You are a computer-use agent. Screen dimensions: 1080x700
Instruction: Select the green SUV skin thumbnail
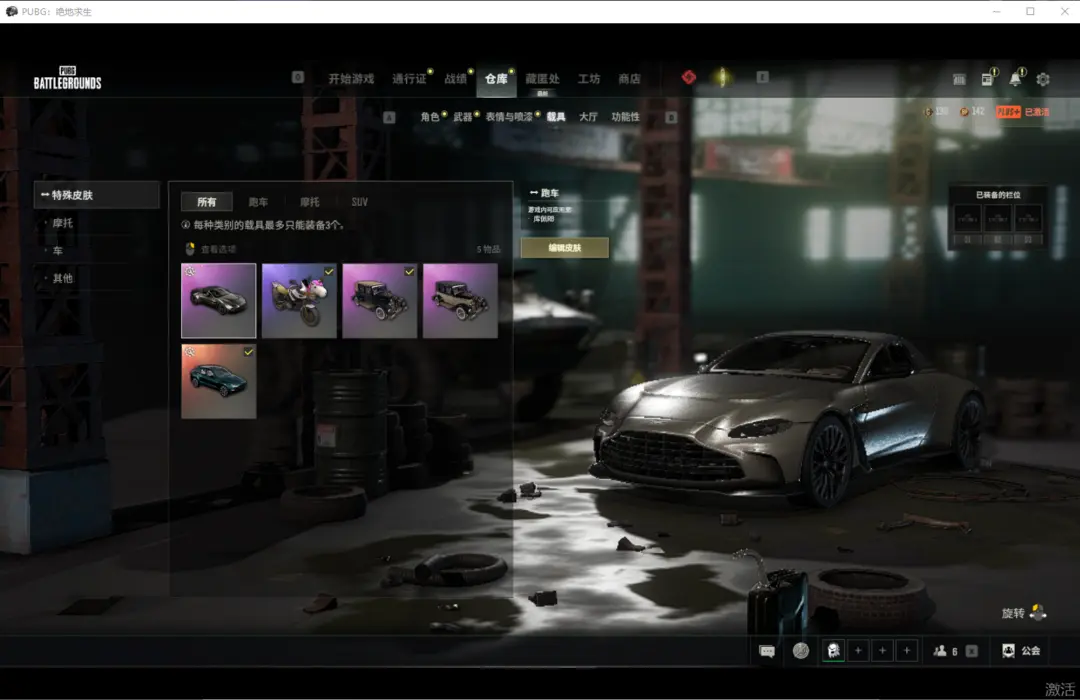[219, 381]
